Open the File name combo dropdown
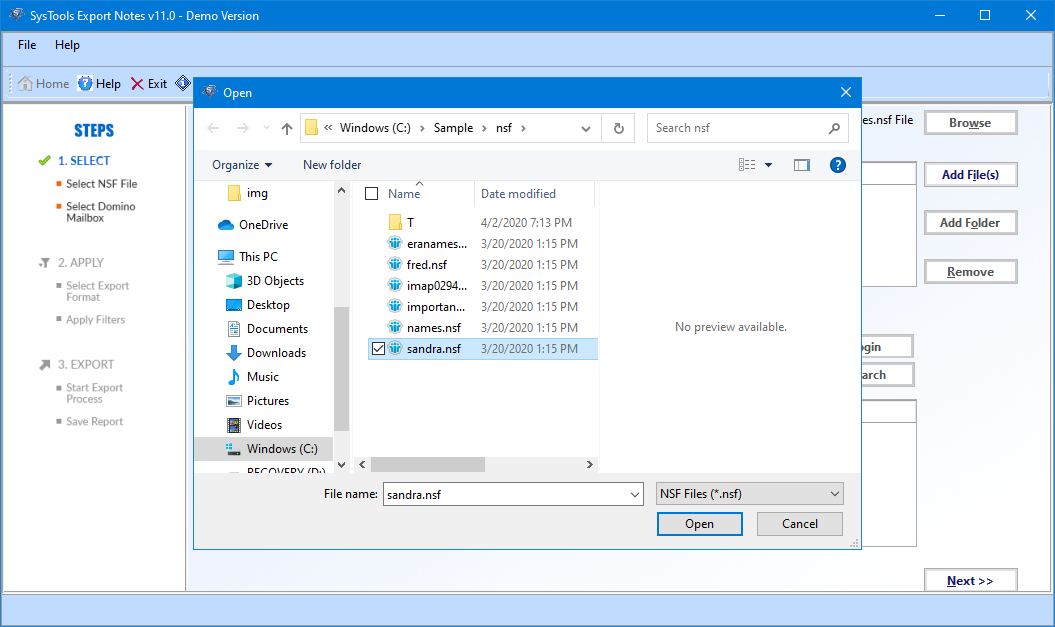 click(634, 494)
